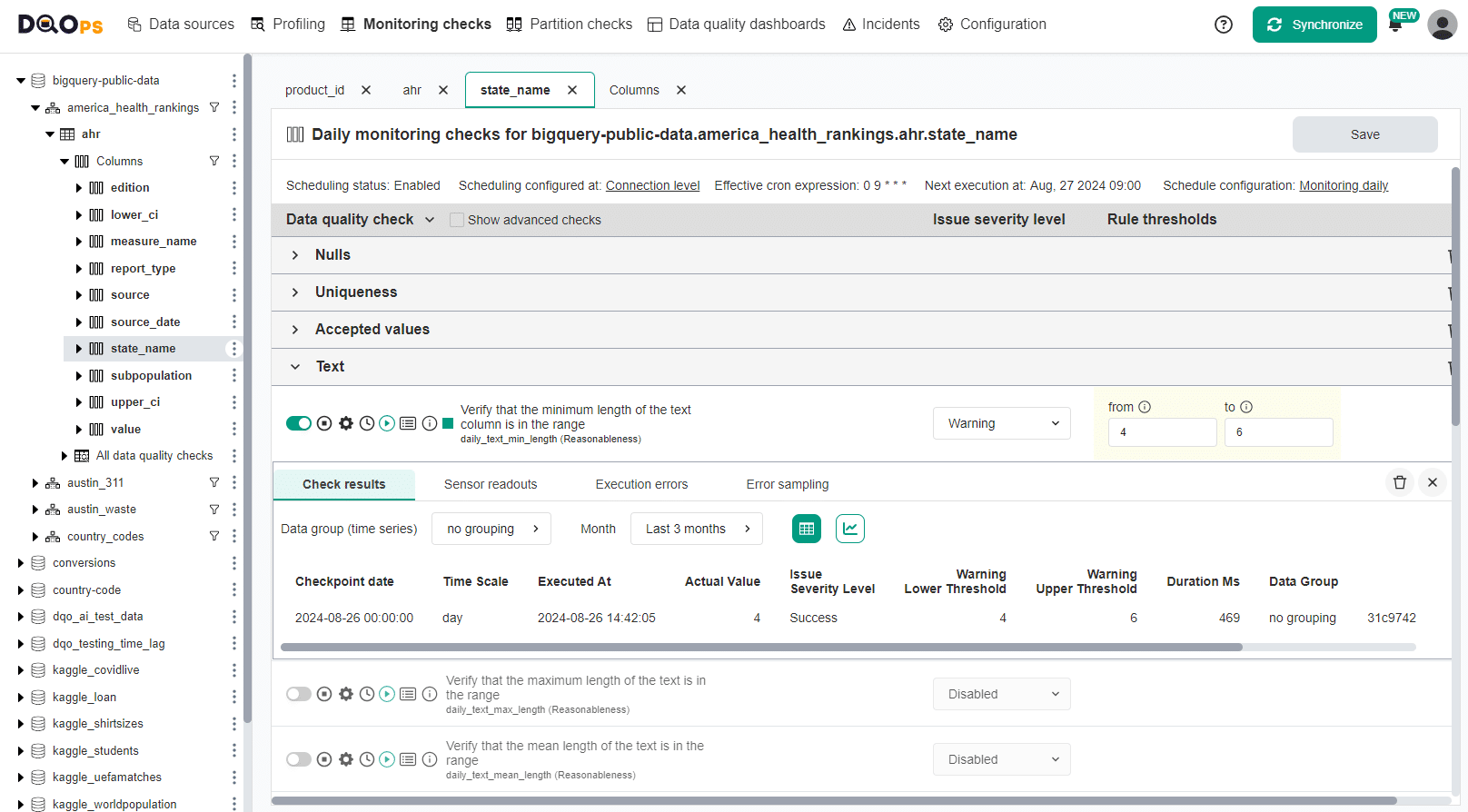Open three-dot menu for bigquery-public-data
The height and width of the screenshot is (812, 1468).
(233, 81)
